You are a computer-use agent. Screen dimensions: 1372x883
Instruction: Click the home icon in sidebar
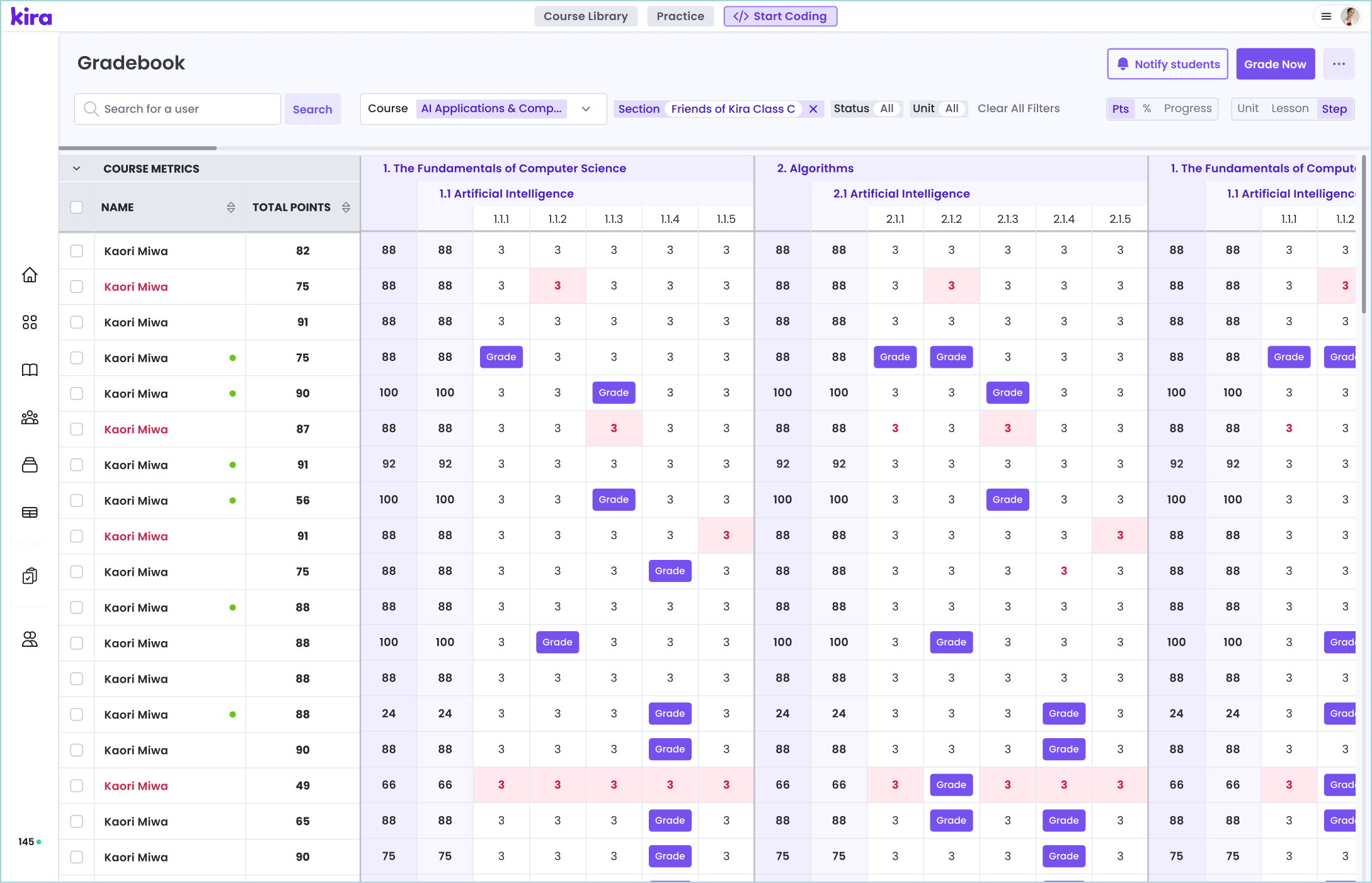click(30, 275)
